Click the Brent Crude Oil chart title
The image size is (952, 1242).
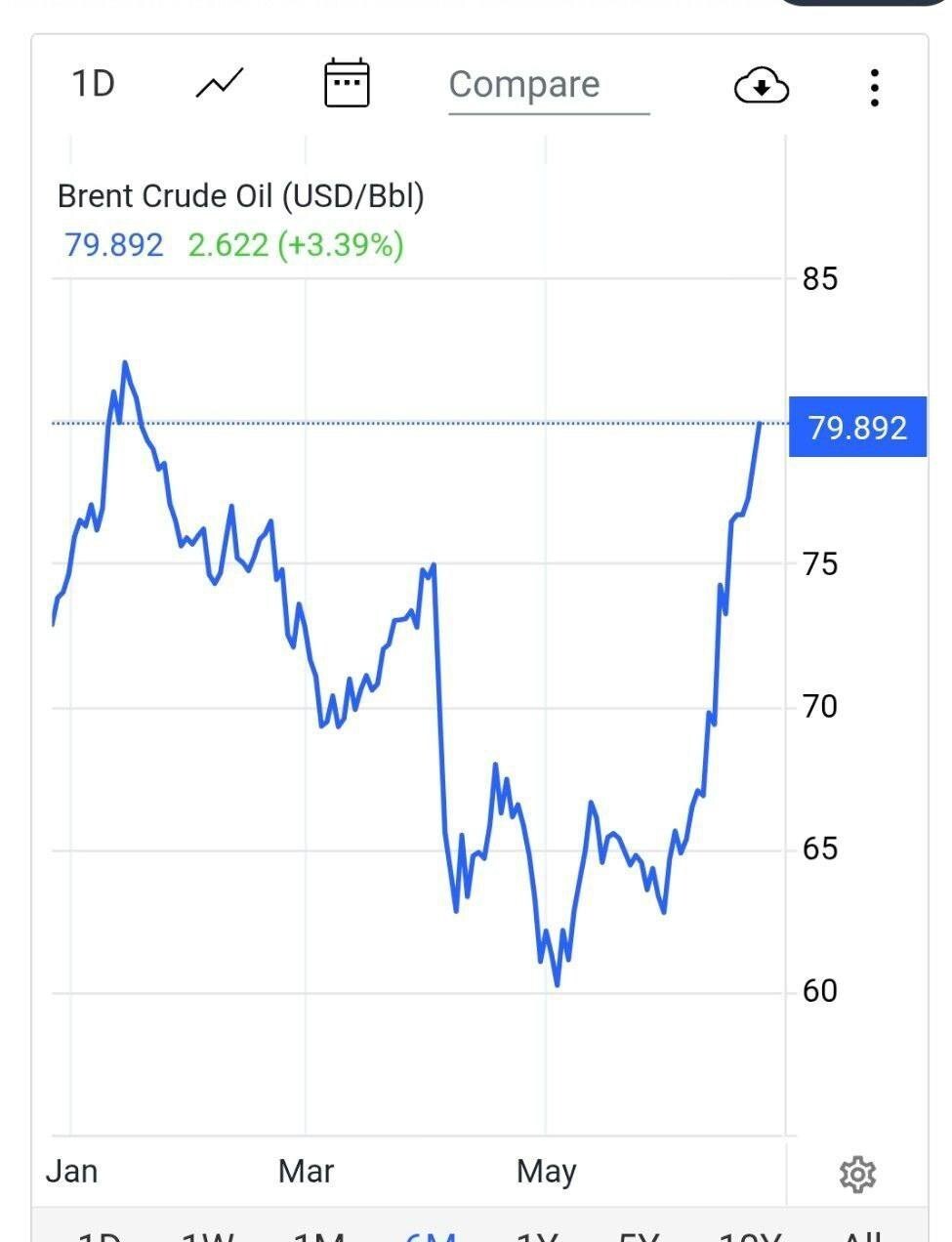(x=240, y=196)
